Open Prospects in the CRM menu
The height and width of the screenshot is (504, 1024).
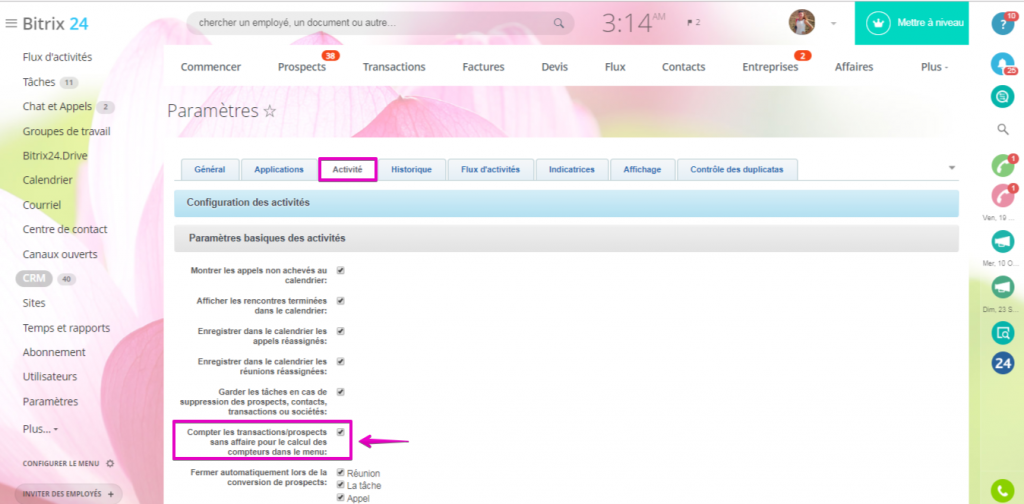[x=302, y=67]
